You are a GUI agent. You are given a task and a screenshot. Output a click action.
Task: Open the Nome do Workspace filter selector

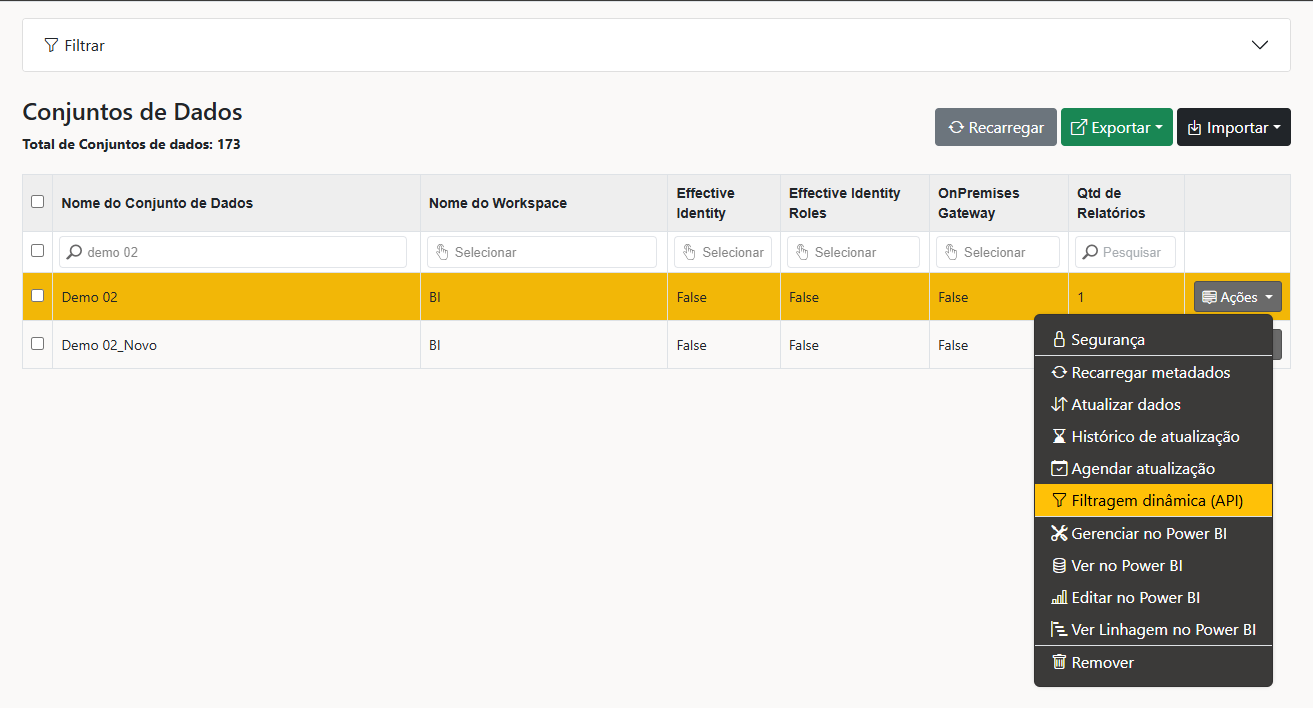542,252
